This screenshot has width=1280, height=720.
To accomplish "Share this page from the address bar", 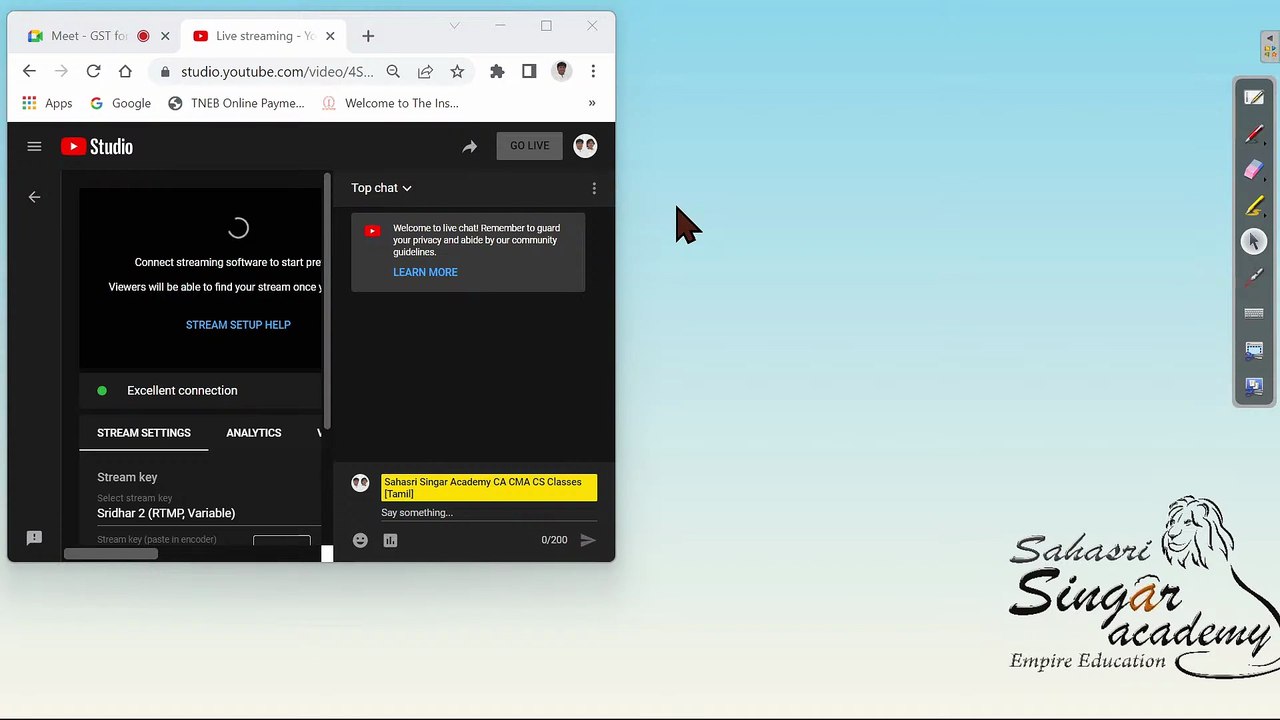I will coord(425,71).
